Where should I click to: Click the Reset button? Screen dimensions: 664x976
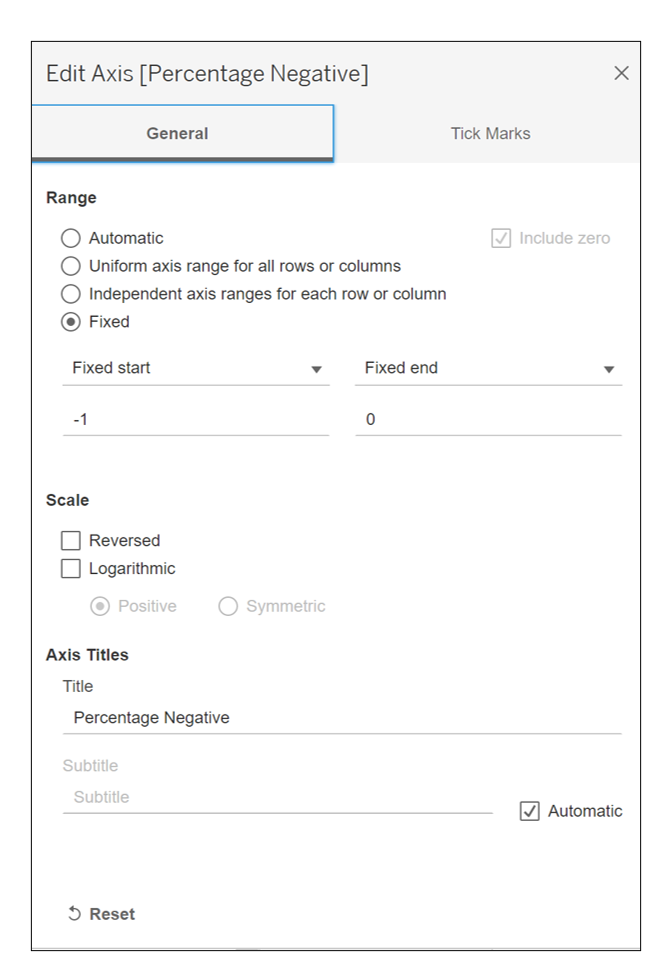111,914
